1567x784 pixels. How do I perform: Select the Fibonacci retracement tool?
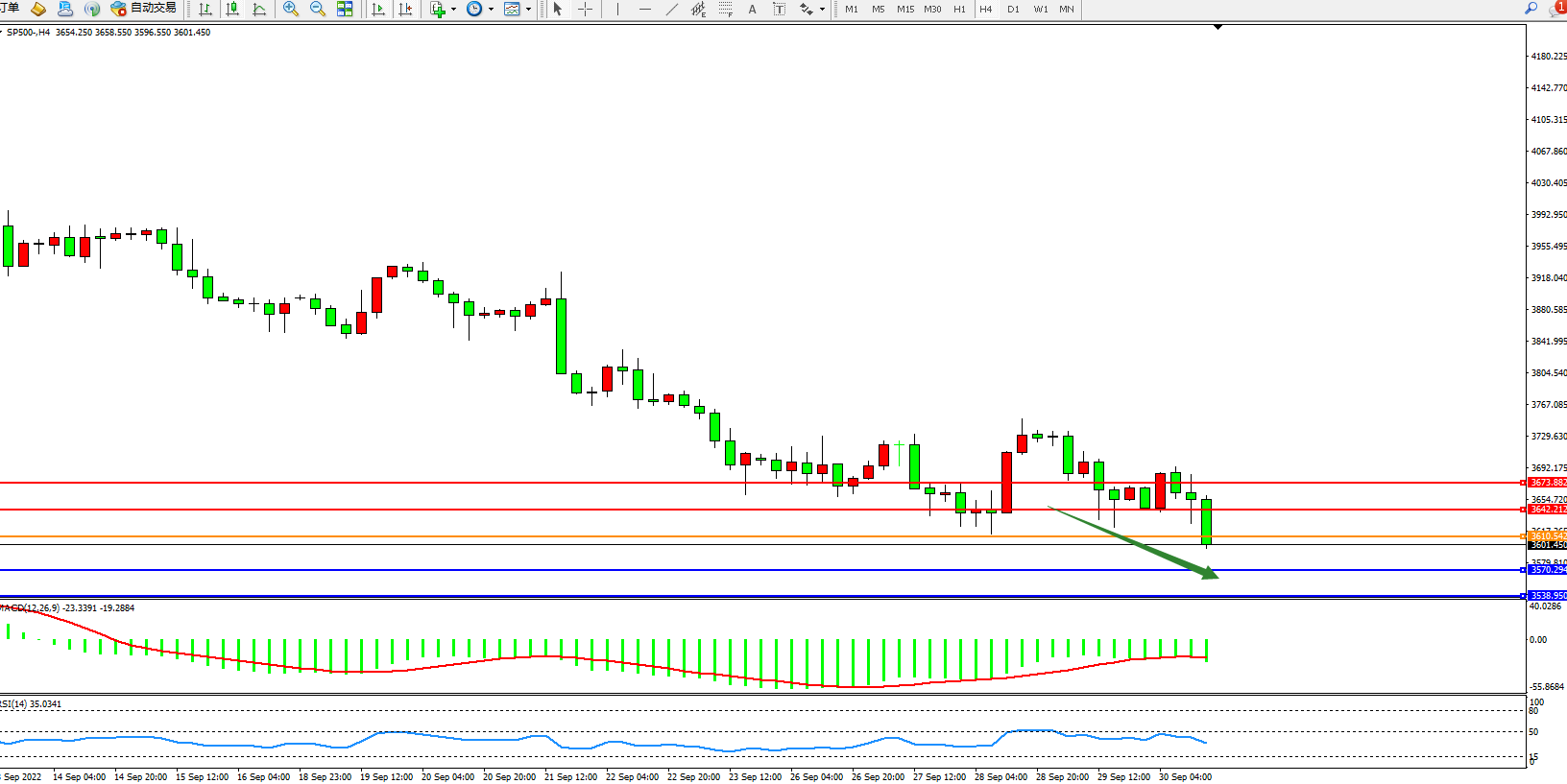pos(725,9)
